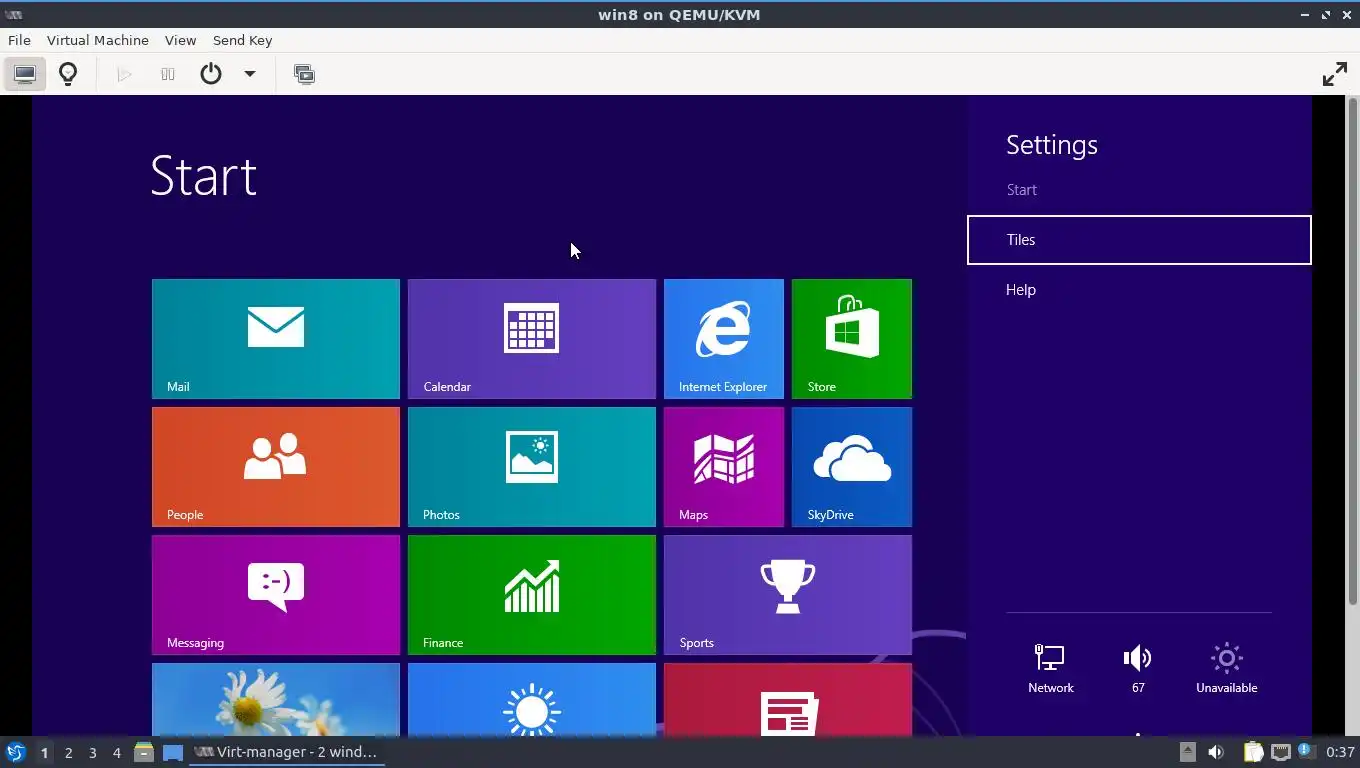Open the Virtual Machine menu
The width and height of the screenshot is (1360, 768).
tap(98, 40)
